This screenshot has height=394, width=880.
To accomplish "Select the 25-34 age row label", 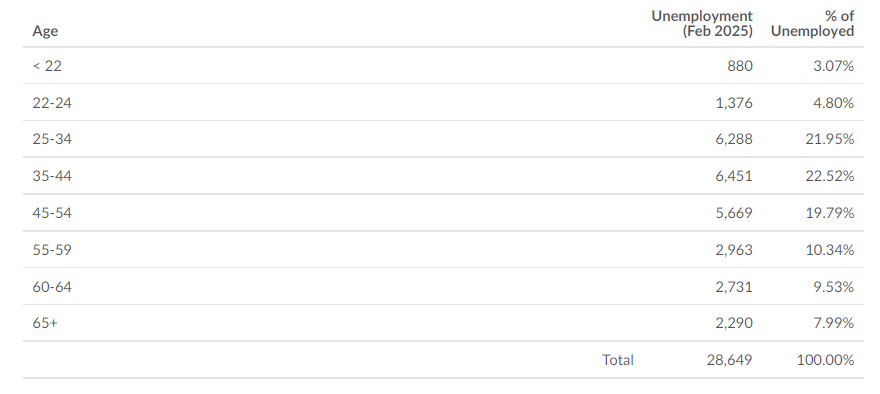I will point(52,139).
